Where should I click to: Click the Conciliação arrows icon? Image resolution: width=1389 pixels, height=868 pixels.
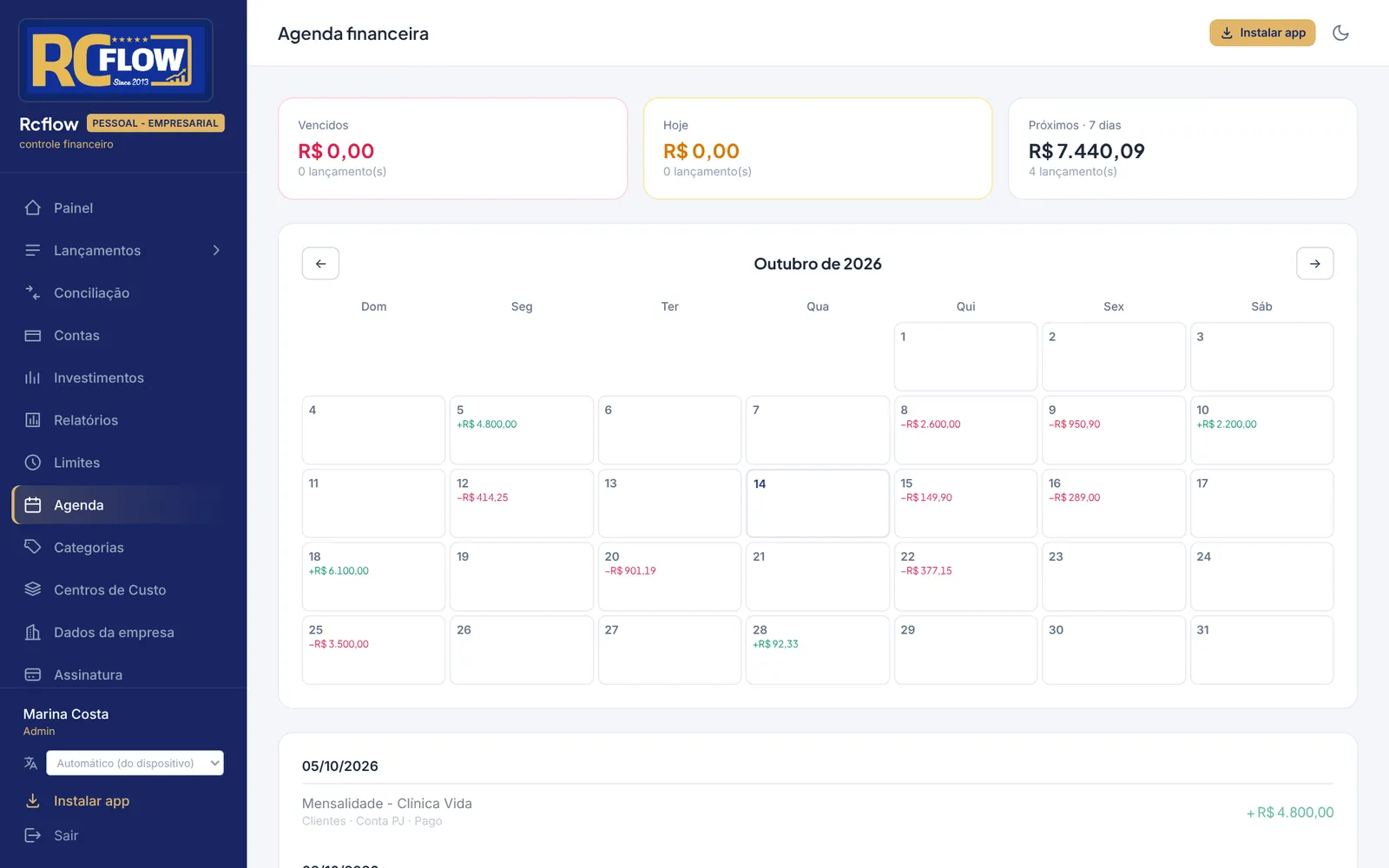pyautogui.click(x=33, y=293)
